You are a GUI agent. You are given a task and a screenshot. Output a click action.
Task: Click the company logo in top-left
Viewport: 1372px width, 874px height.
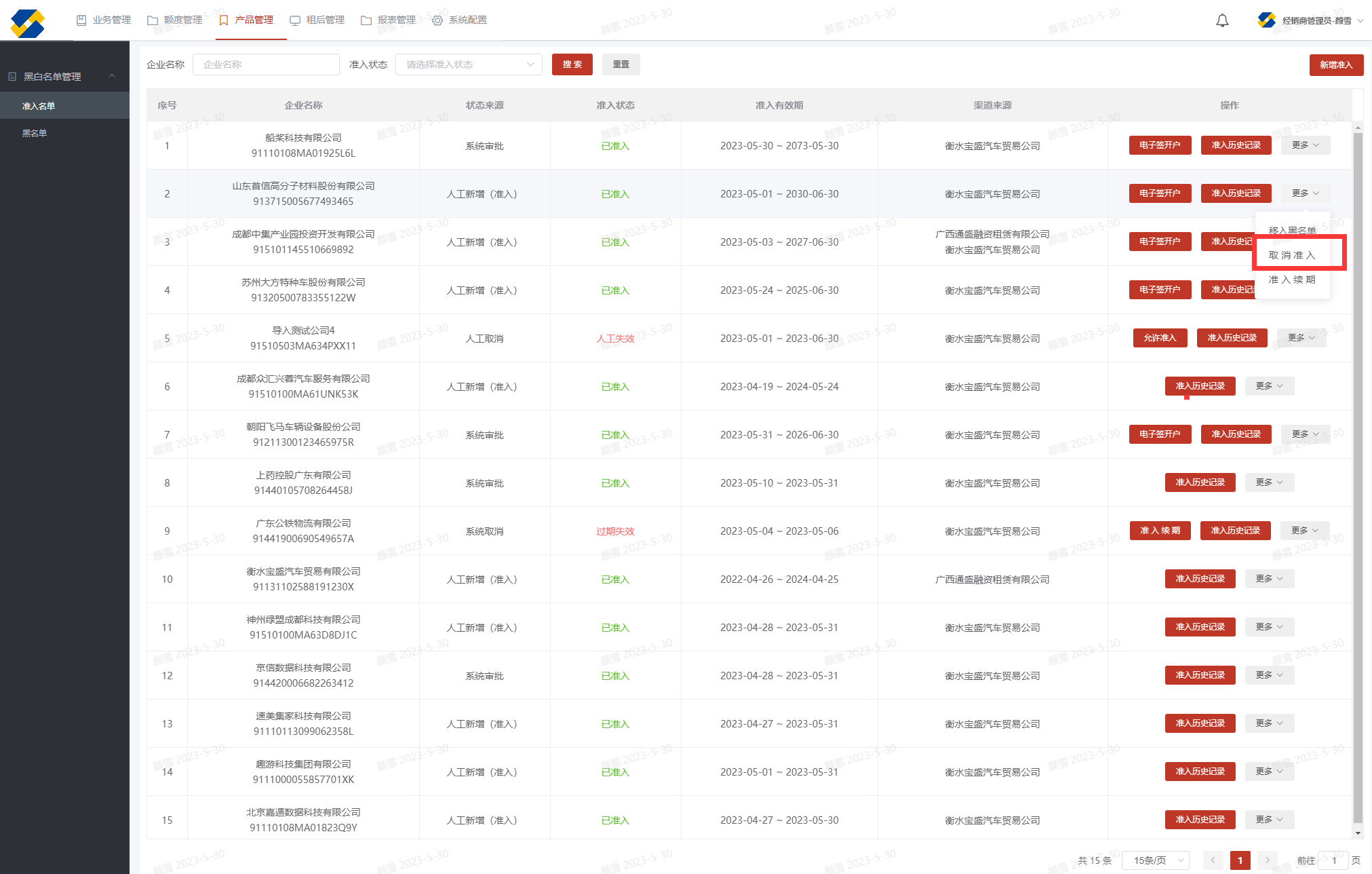28,22
